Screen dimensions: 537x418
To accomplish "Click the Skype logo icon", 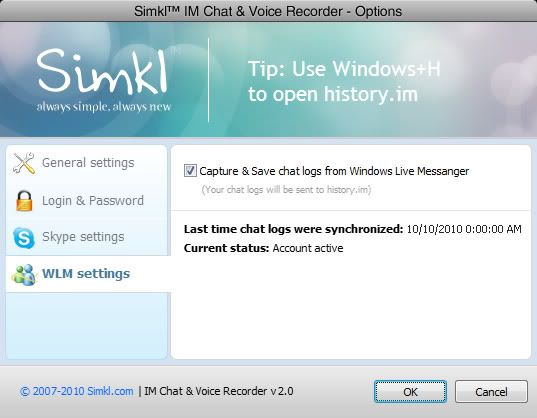I will [24, 237].
